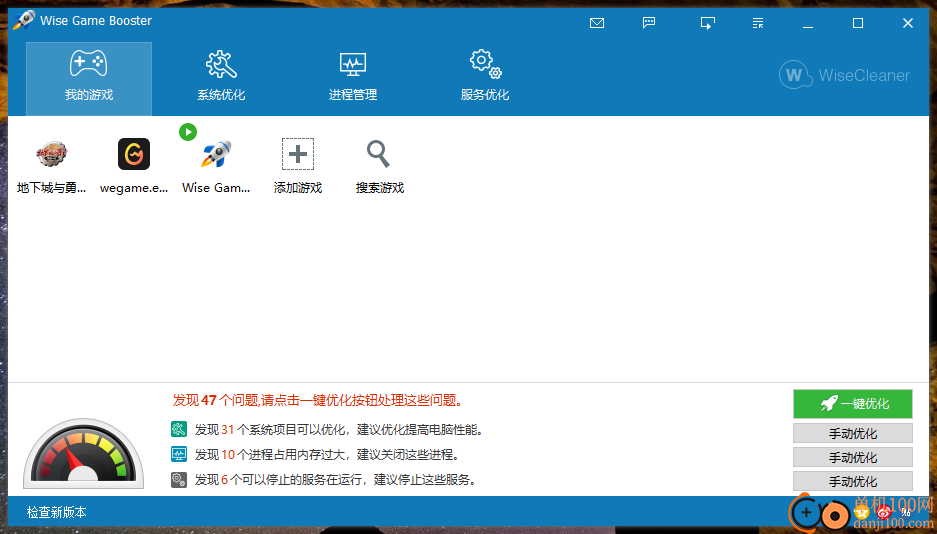The height and width of the screenshot is (534, 937).
Task: Click 检查新版本 link in status bar
Action: click(x=57, y=512)
